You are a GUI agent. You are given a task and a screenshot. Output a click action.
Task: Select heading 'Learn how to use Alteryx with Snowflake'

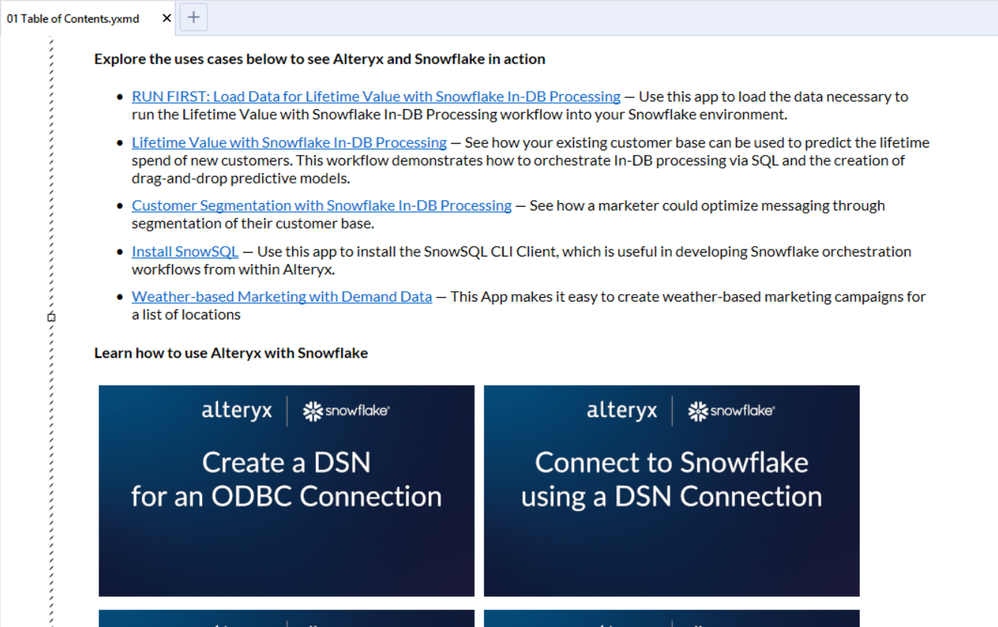point(231,353)
